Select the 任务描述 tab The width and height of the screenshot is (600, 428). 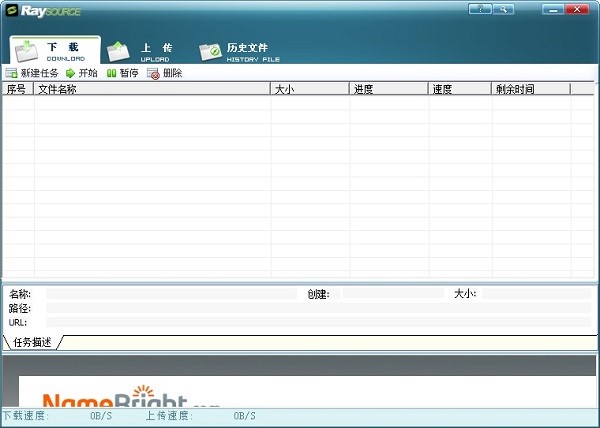pos(33,342)
